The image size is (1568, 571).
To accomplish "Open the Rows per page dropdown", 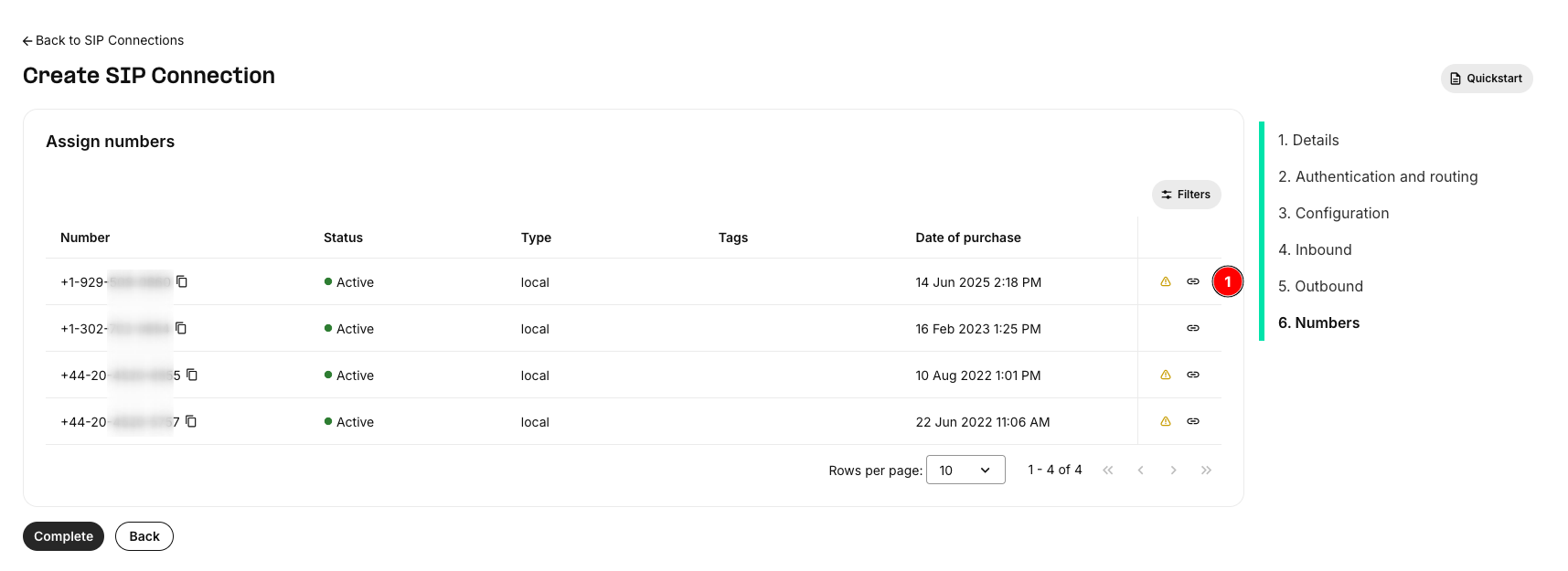I will (965, 470).
